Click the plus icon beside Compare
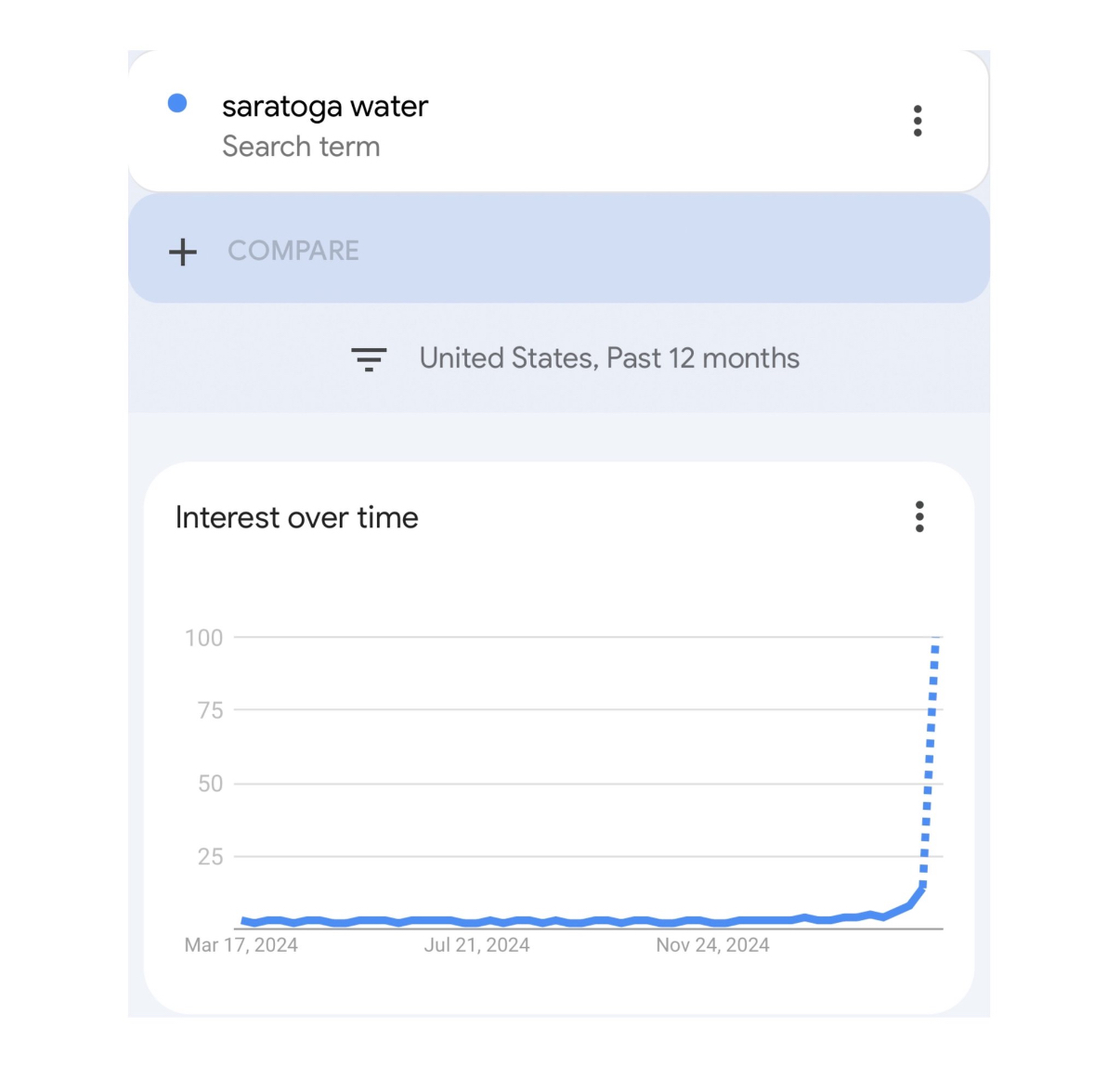Image resolution: width=1120 pixels, height=1078 pixels. [183, 251]
